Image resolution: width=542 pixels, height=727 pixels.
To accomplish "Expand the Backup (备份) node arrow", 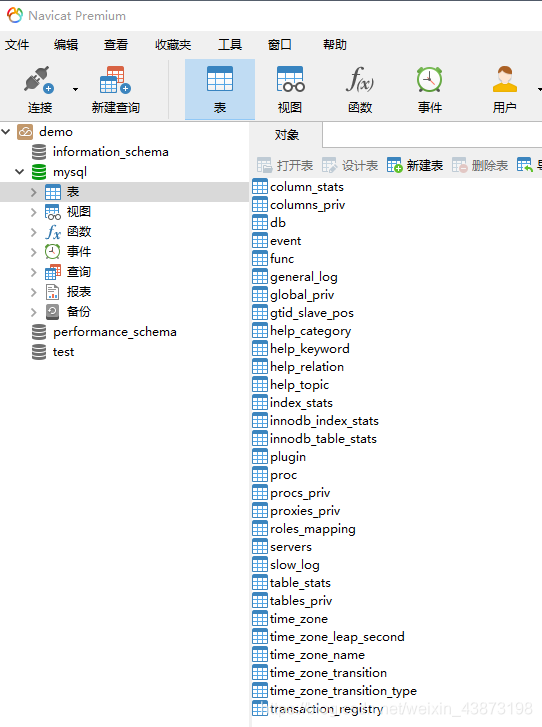I will coord(33,312).
